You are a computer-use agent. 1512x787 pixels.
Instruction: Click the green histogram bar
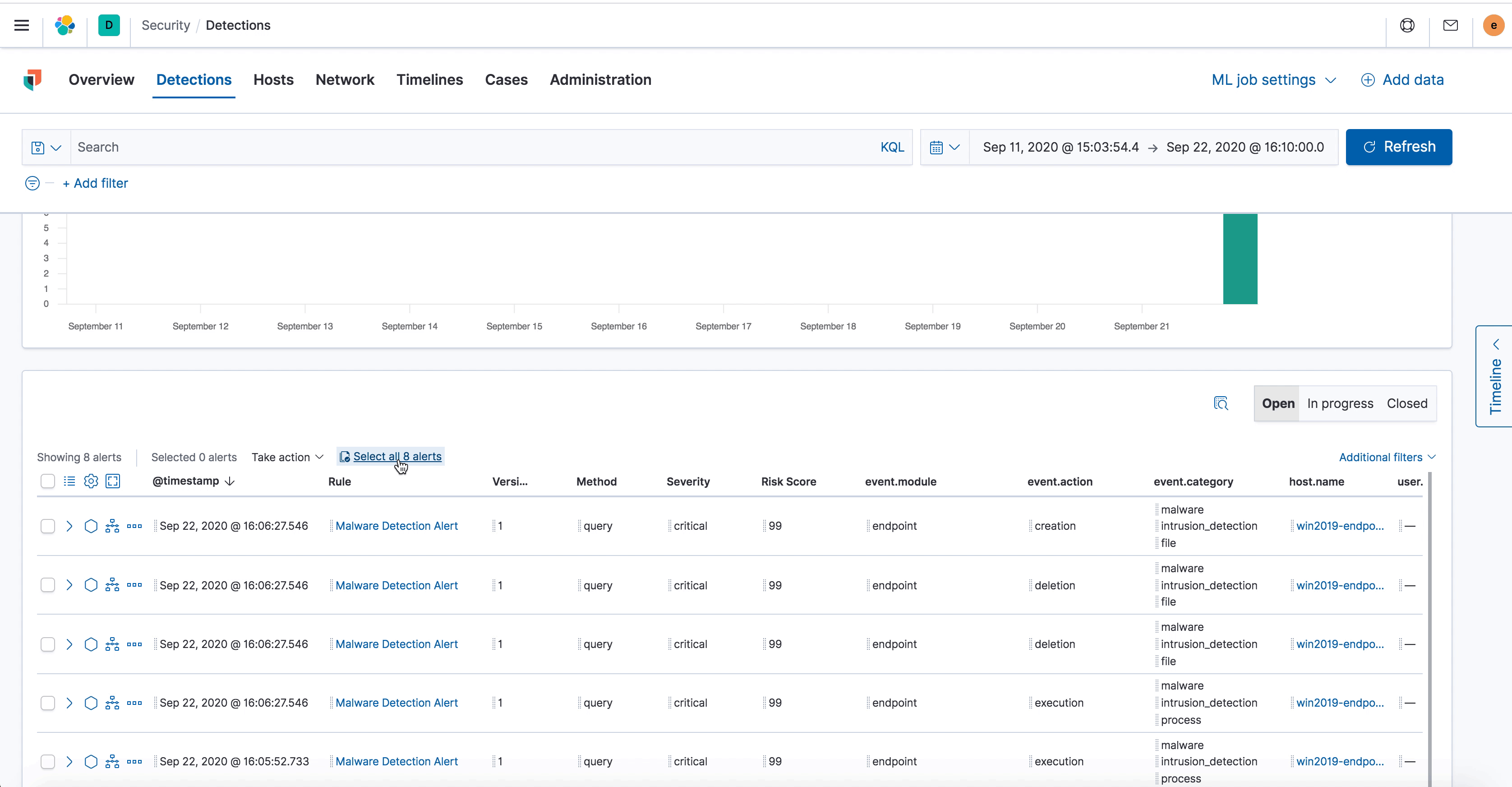click(1240, 259)
